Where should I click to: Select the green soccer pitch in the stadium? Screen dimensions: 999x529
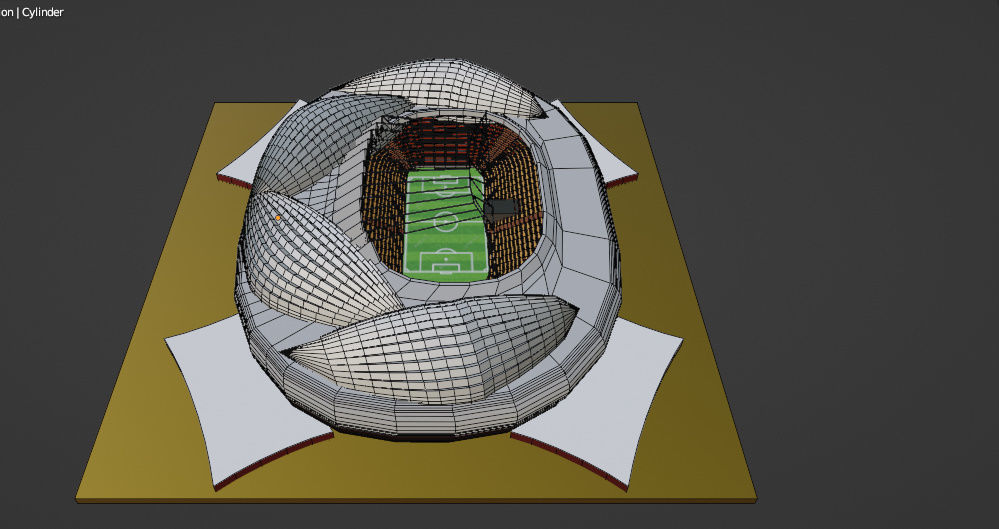[x=445, y=224]
